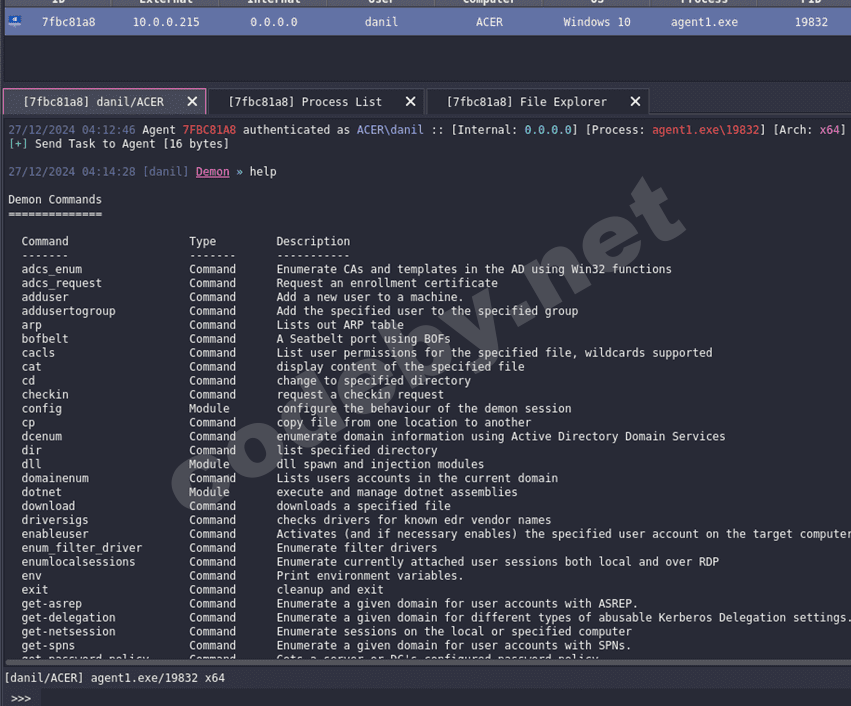Click 'env' command entry
The height and width of the screenshot is (706, 851).
[31, 576]
